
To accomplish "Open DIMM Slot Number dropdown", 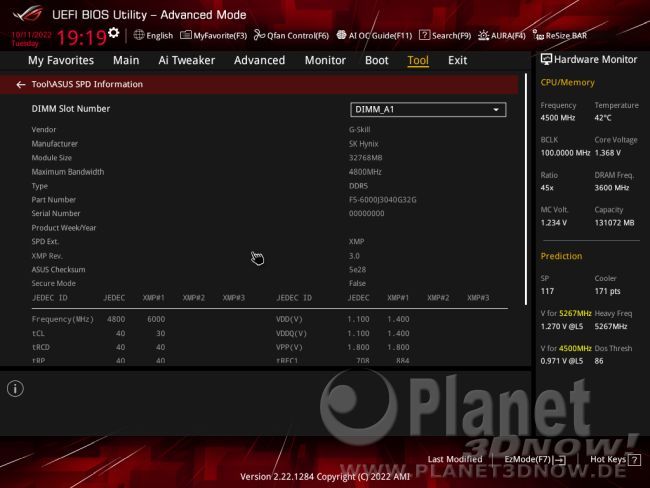I will tap(428, 109).
